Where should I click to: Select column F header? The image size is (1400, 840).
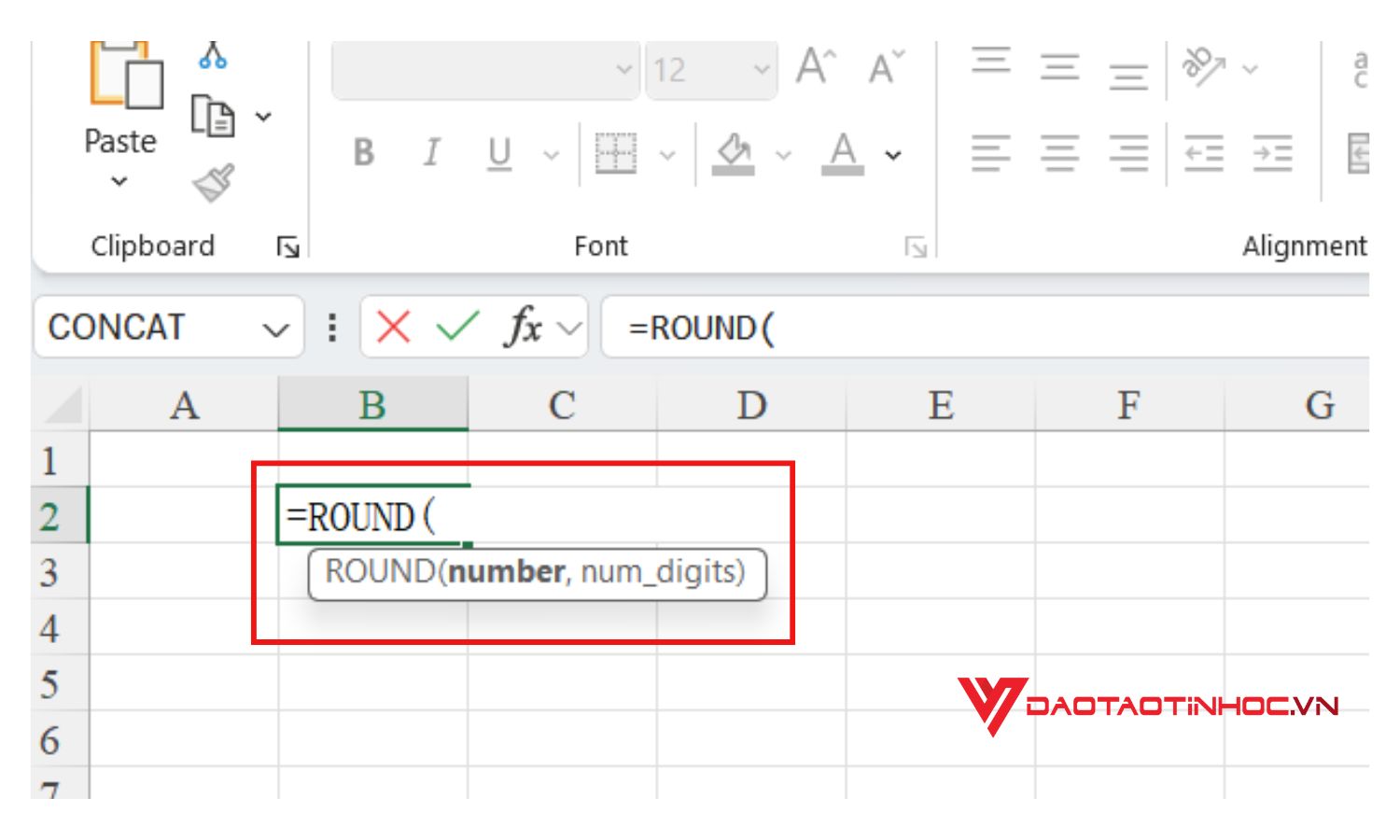point(1129,404)
